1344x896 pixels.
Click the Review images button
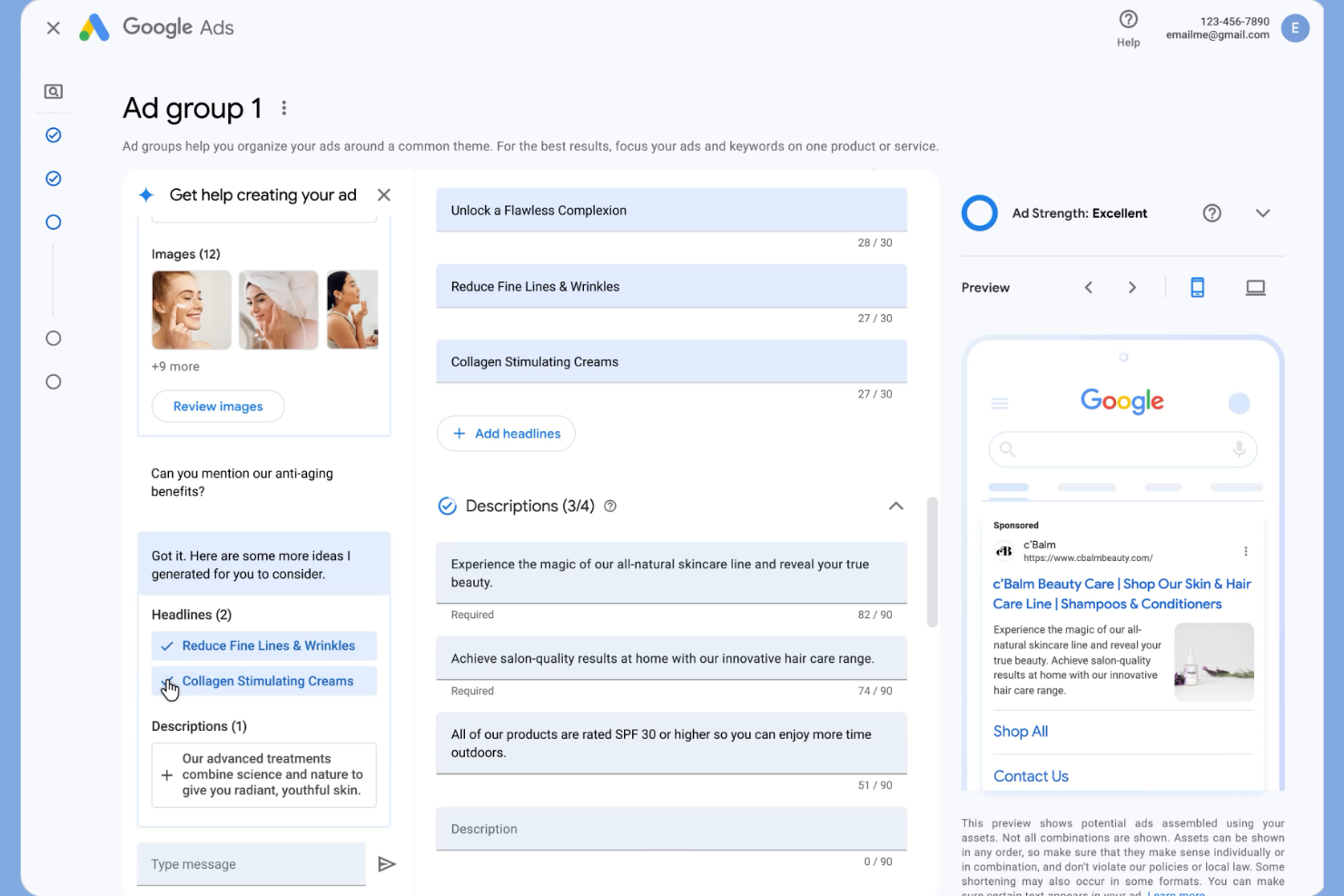218,407
